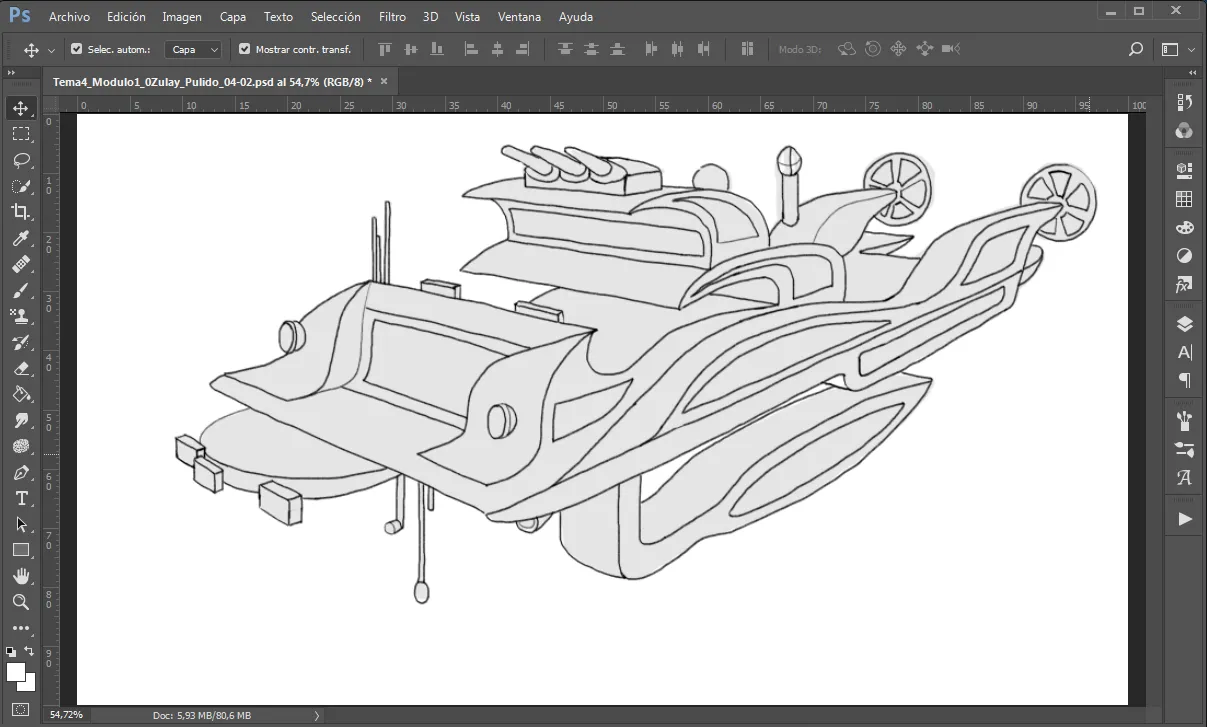Screen dimensions: 1207x727
Task: Close the Tema4_Modulo1 document tab
Action: click(x=384, y=81)
